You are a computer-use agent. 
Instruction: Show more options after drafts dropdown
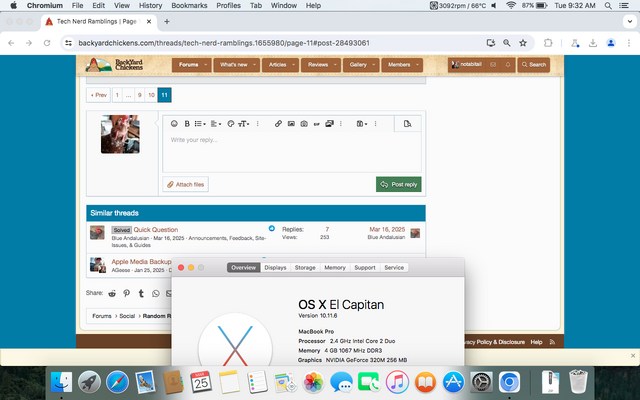point(376,124)
